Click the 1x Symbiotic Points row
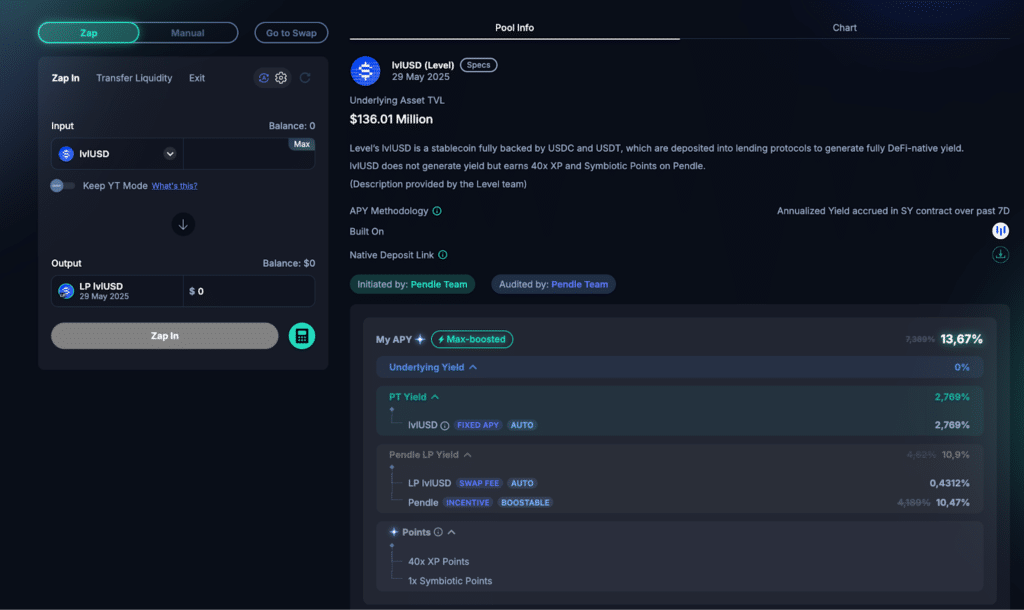Screen dimensions: 1024x610 pos(450,581)
